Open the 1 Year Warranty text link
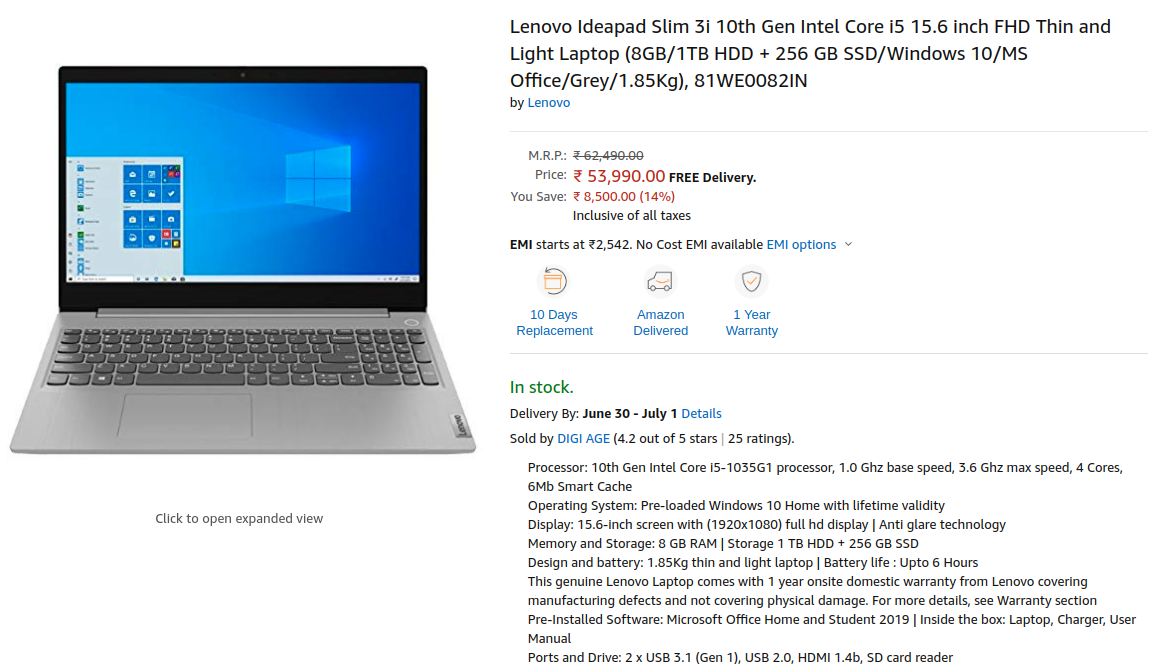This screenshot has width=1154, height=672. click(x=751, y=323)
